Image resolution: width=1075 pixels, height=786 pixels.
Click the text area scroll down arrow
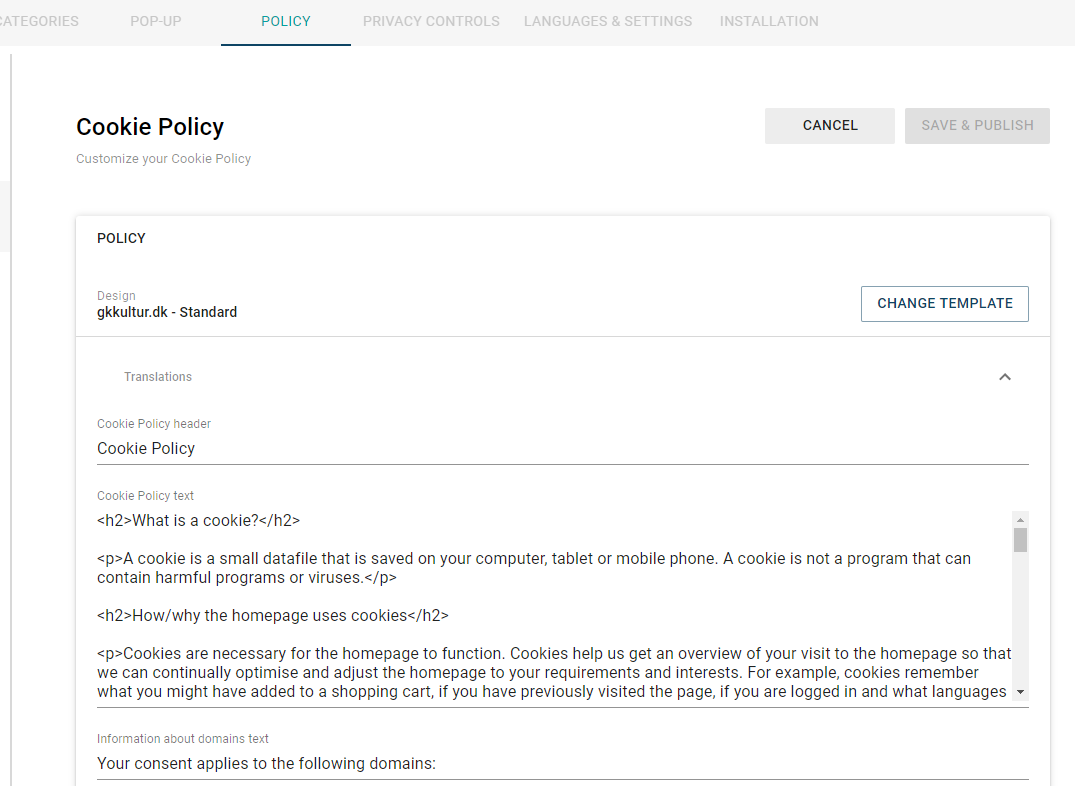pyautogui.click(x=1020, y=692)
